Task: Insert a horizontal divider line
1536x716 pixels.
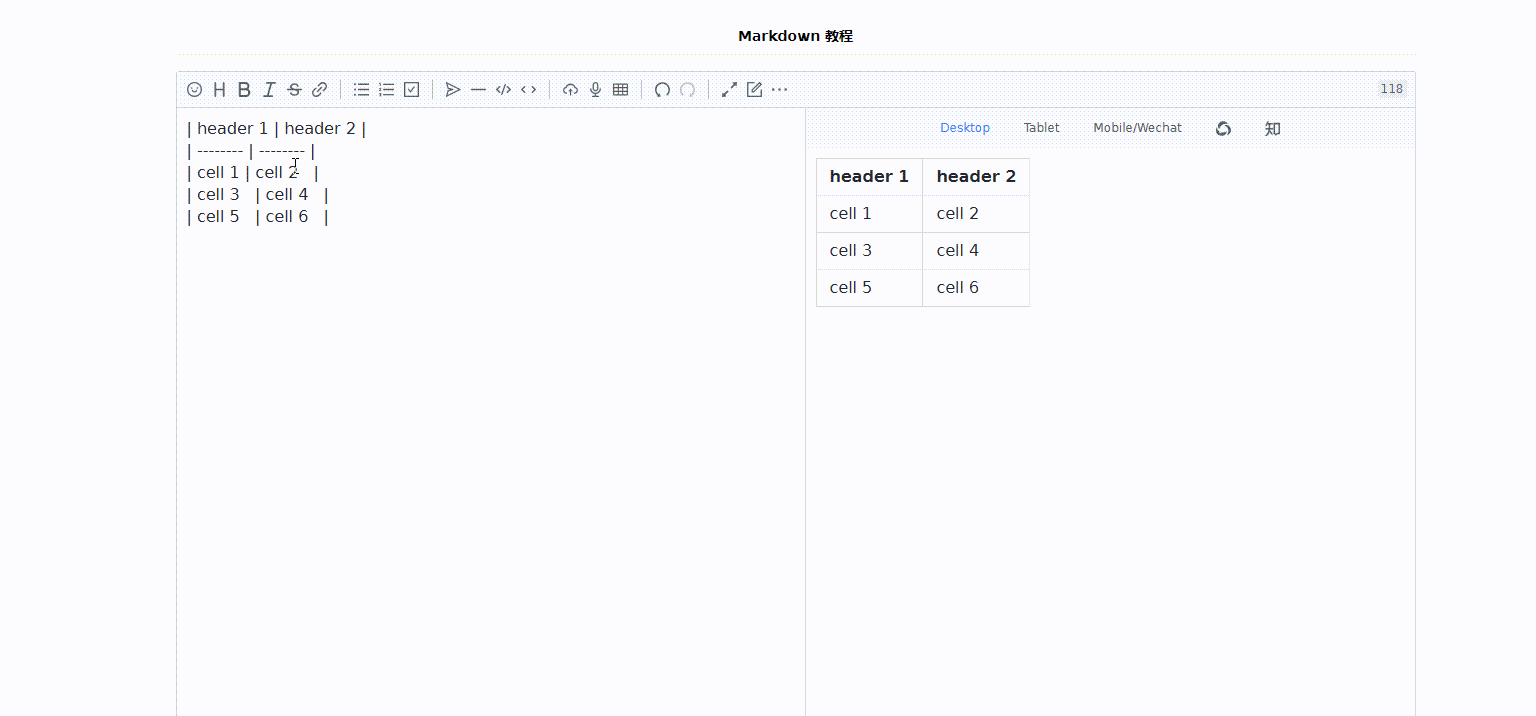Action: pyautogui.click(x=478, y=90)
